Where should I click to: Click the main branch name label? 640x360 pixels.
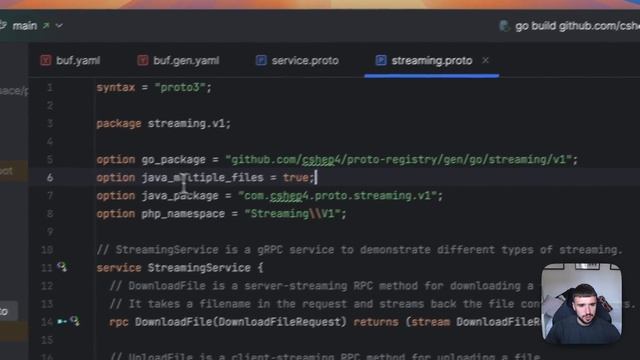pyautogui.click(x=24, y=26)
